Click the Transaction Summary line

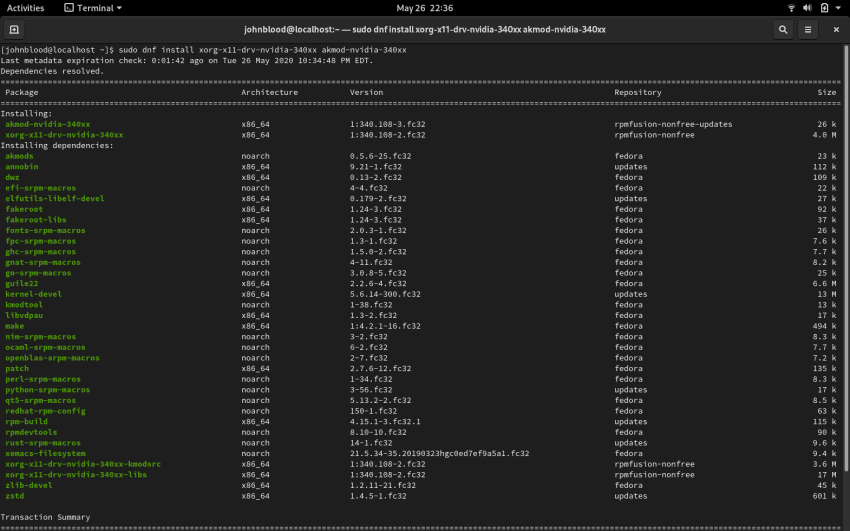click(x=44, y=517)
